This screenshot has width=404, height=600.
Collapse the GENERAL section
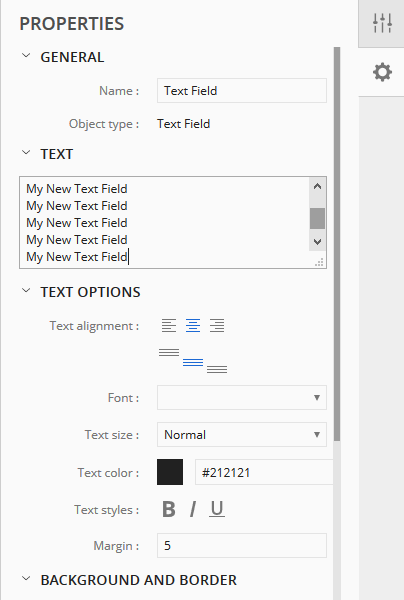click(x=26, y=55)
